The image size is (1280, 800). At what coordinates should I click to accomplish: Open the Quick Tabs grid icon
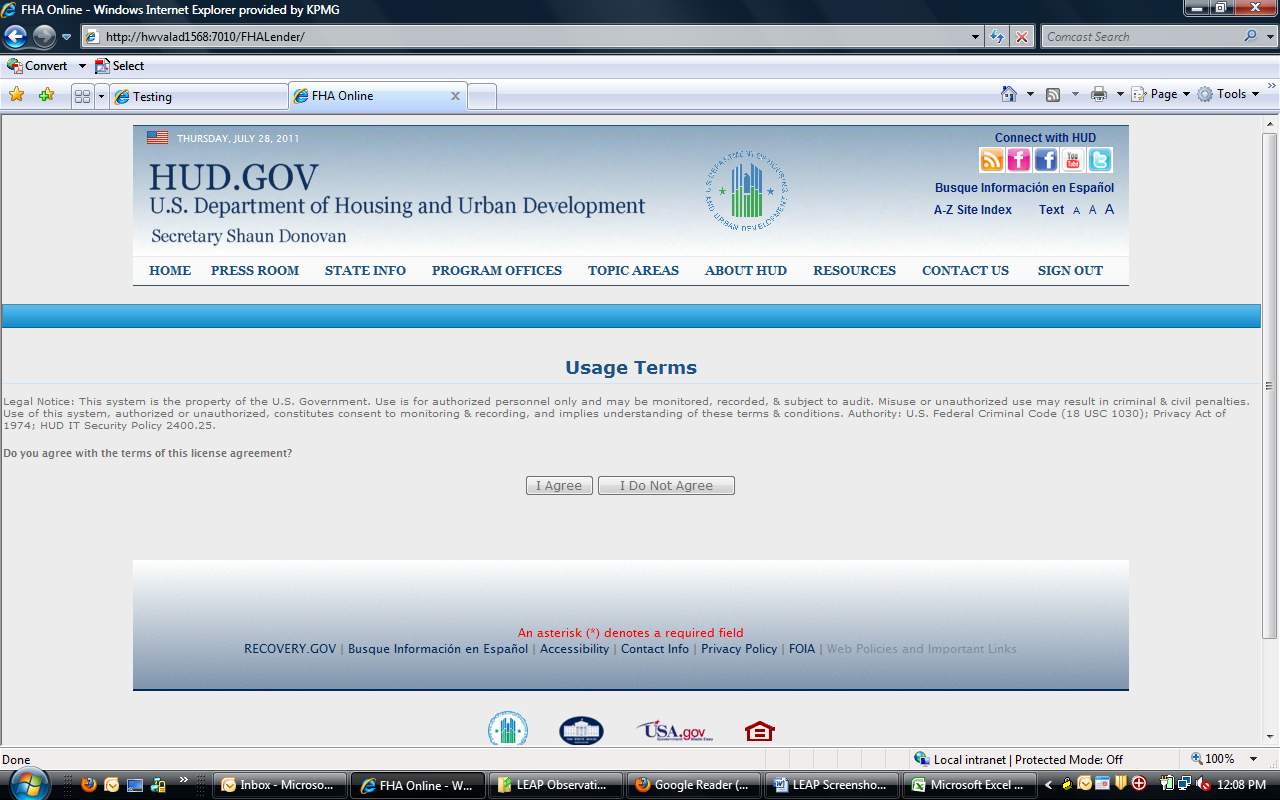point(83,96)
